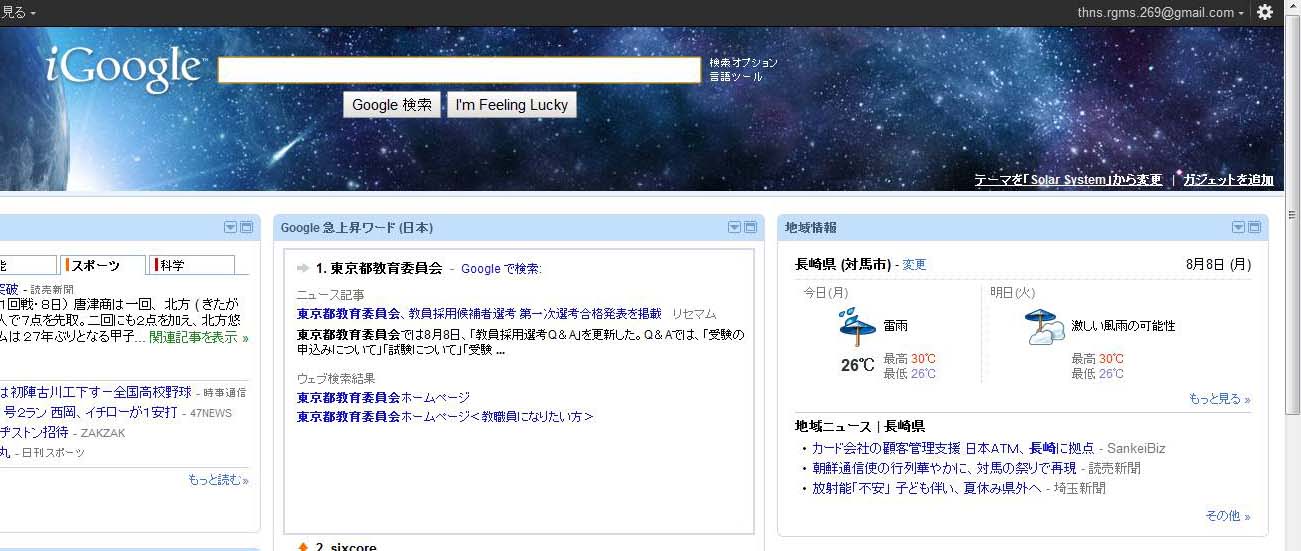Maximize the 地域情報 gadget
This screenshot has height=551, width=1301.
pyautogui.click(x=1255, y=227)
